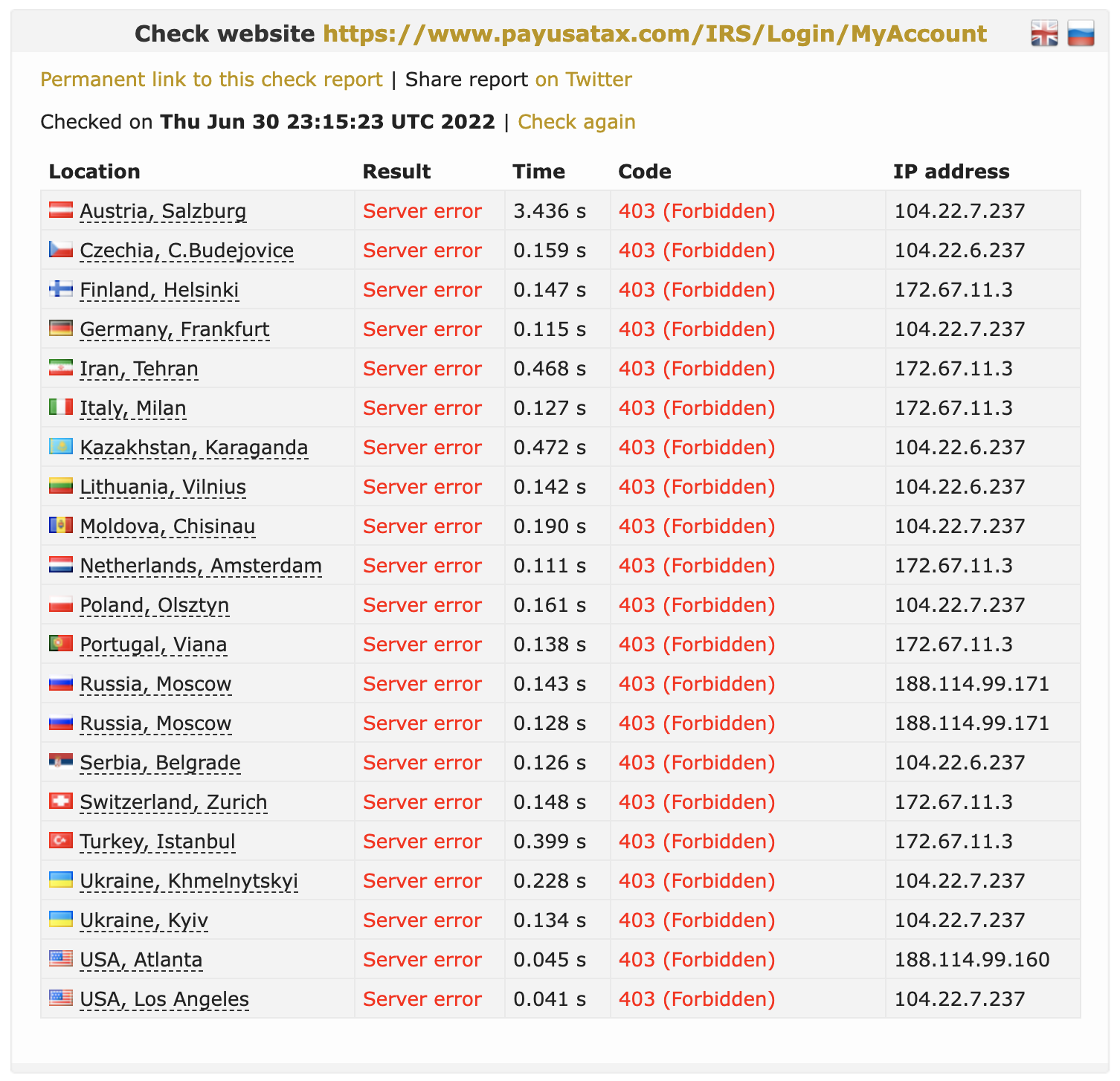
Task: Click the Switzerland flag icon
Action: [x=61, y=801]
